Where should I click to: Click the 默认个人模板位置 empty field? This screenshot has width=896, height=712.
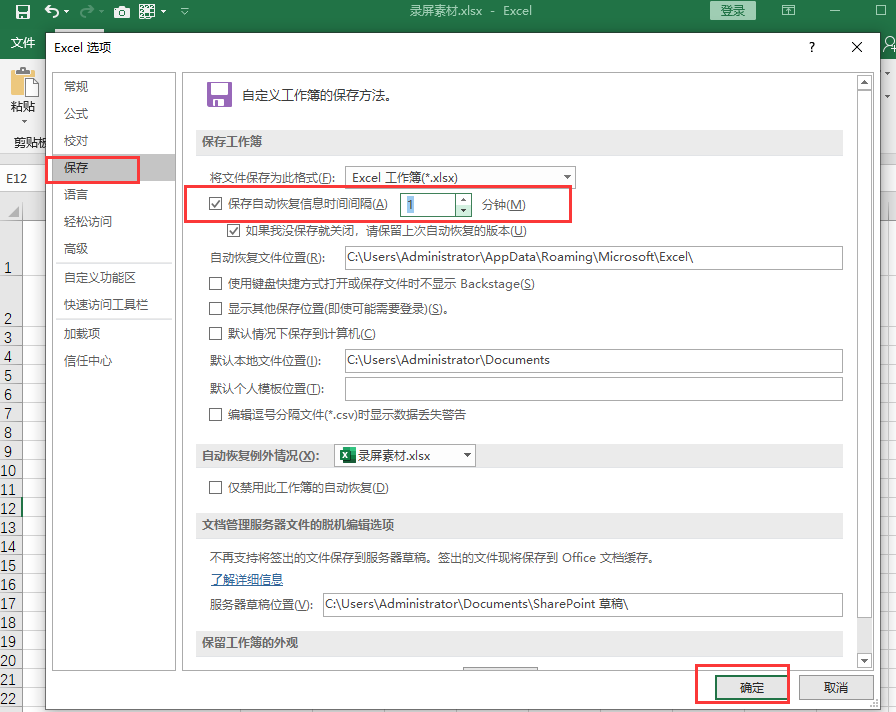click(x=594, y=389)
